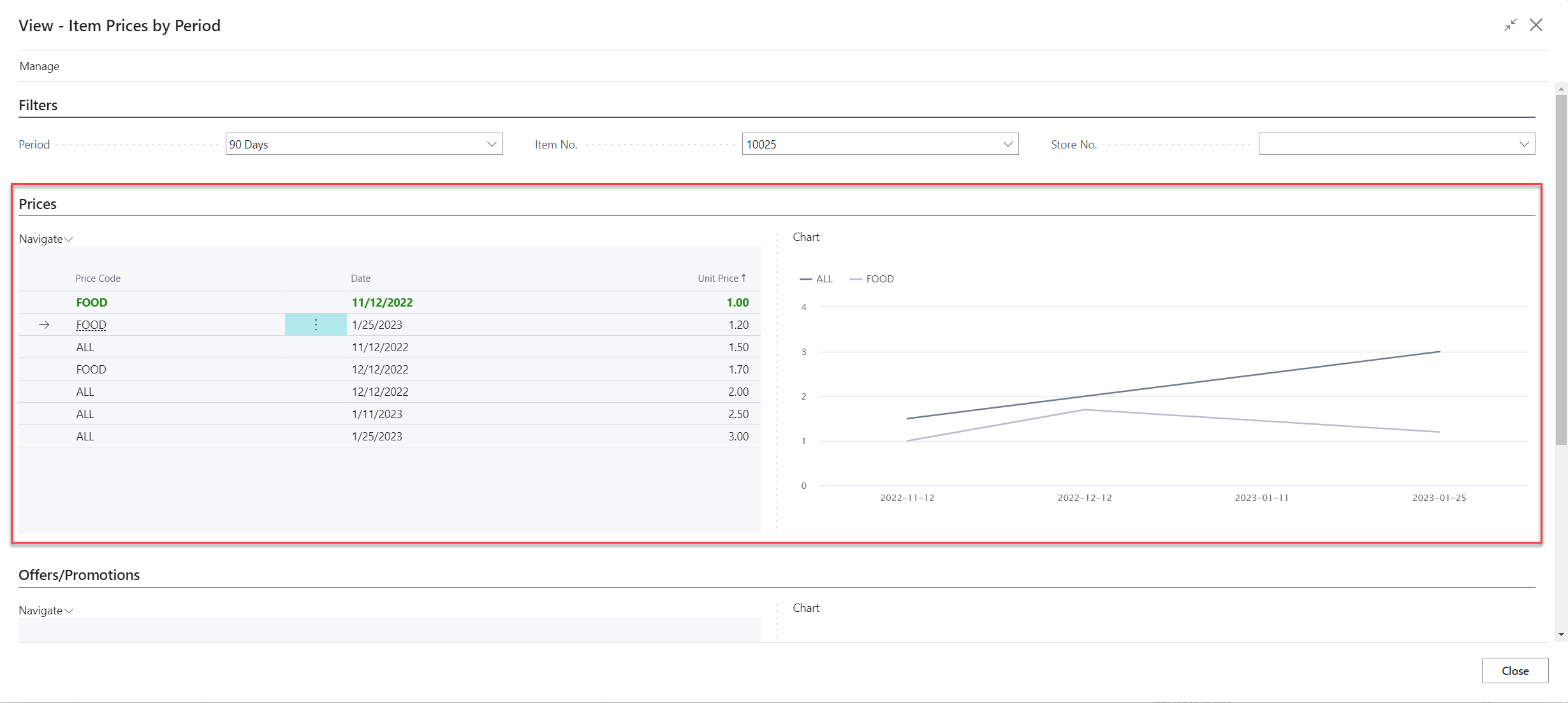Open the Manage menu

[40, 66]
